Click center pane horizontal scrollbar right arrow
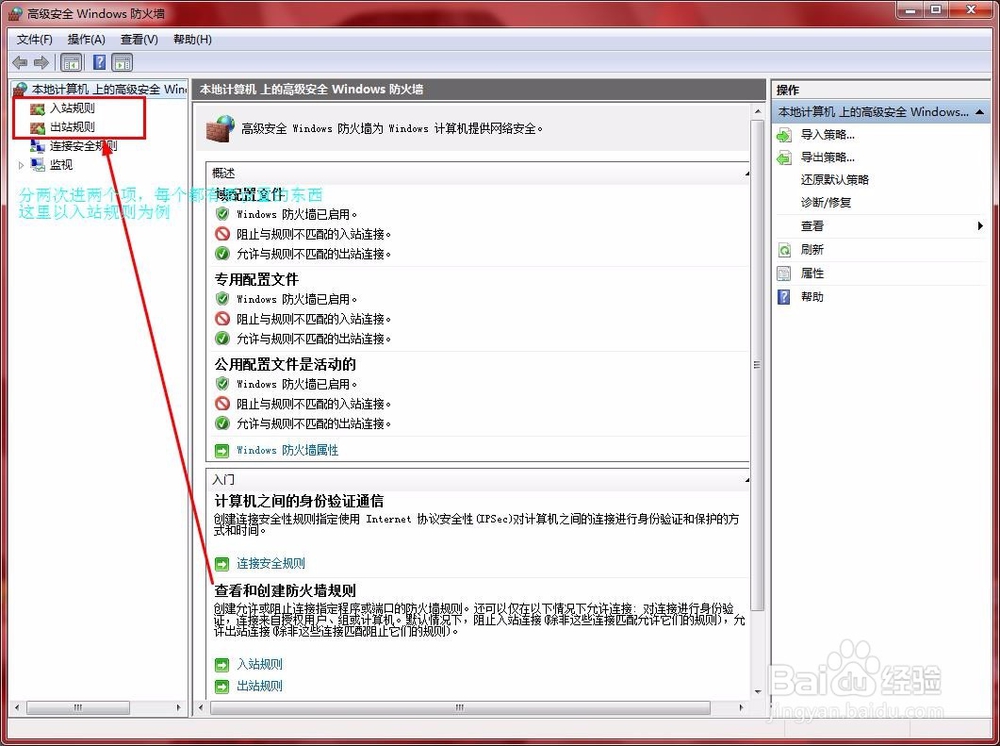 point(741,707)
